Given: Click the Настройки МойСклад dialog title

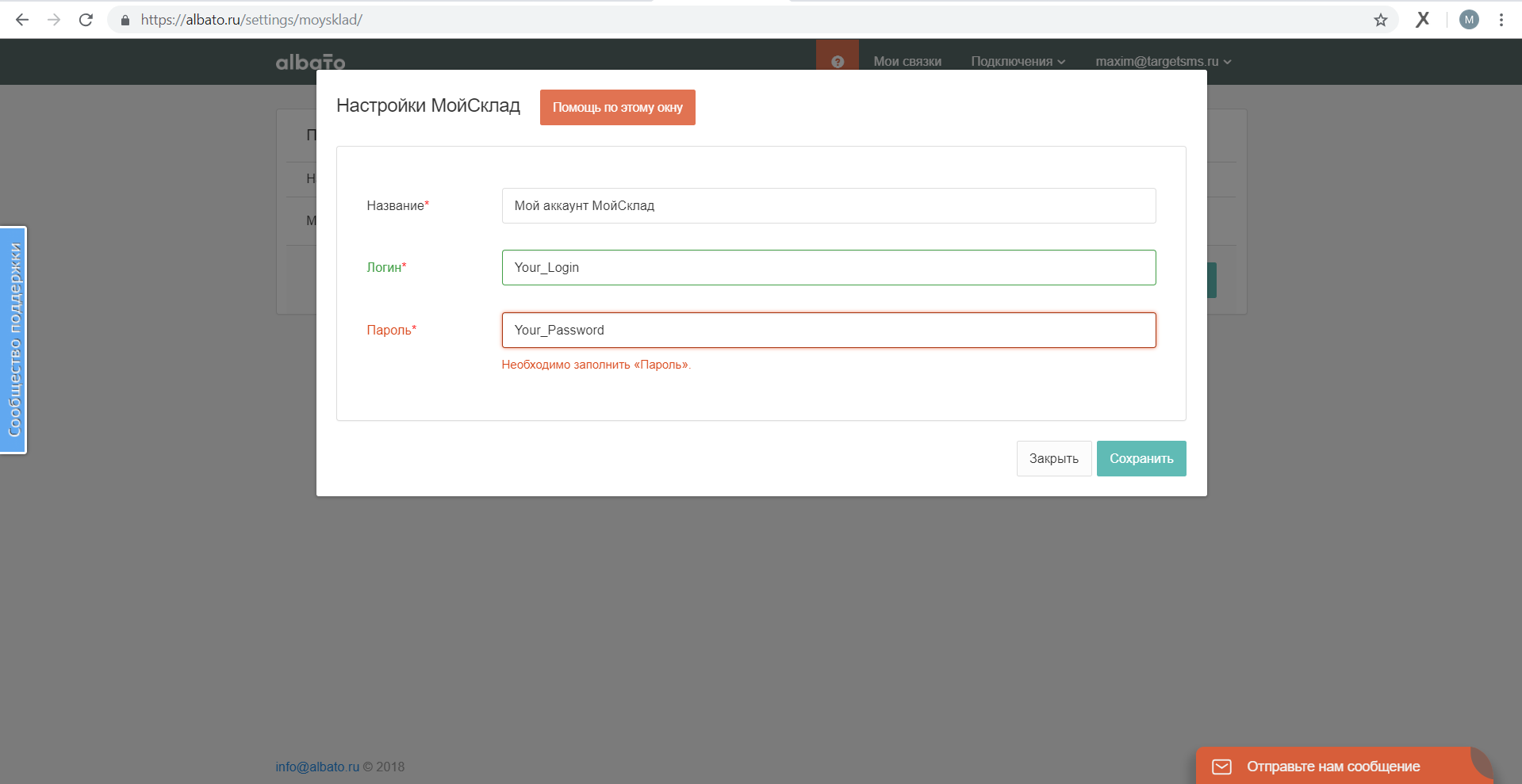Looking at the screenshot, I should click(428, 106).
